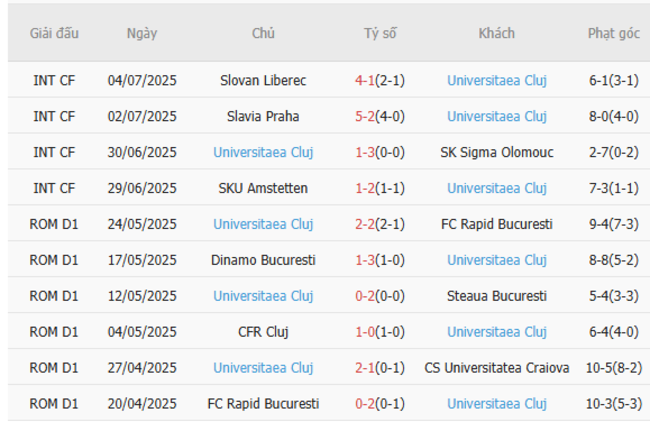Open the Steaua Bucuresti team link
This screenshot has height=431, width=650.
tap(496, 296)
